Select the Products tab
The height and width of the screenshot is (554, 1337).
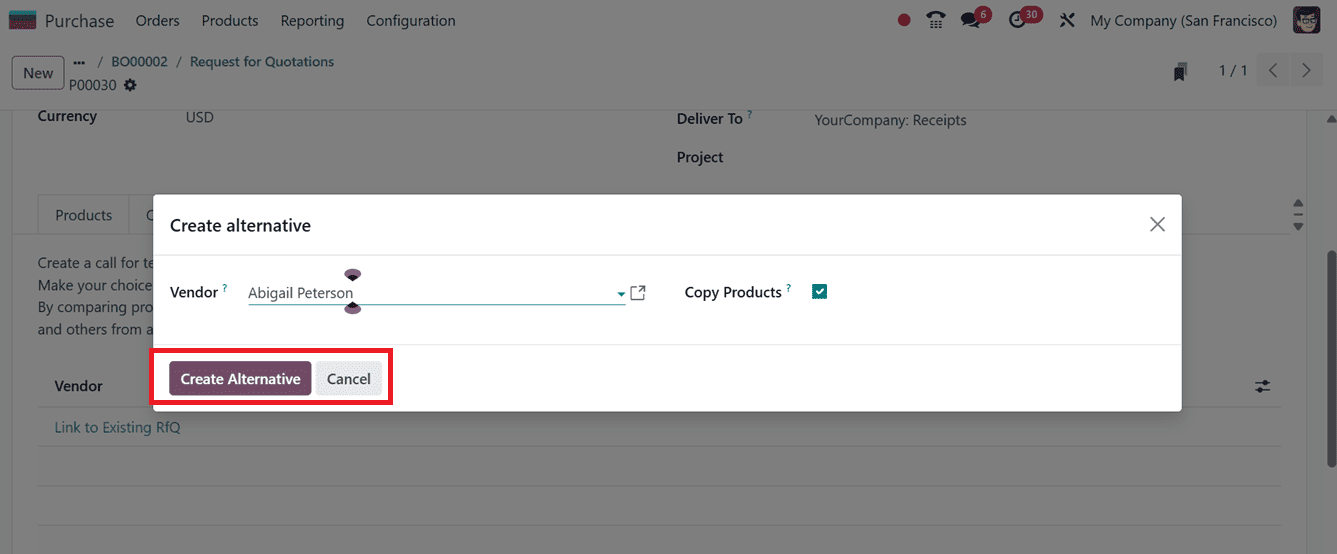(83, 215)
